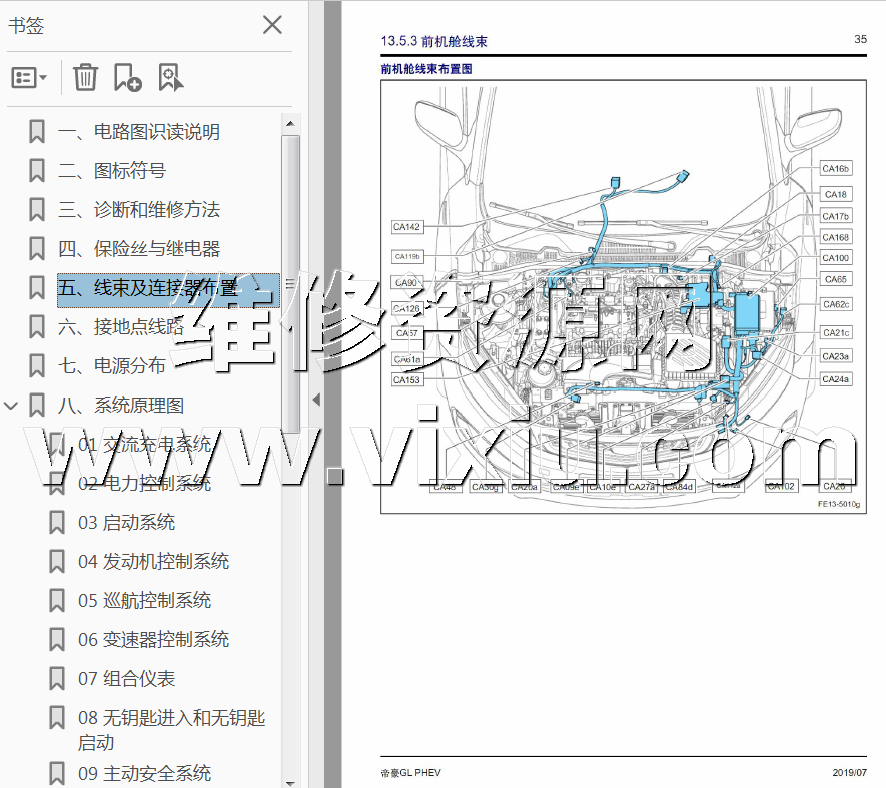Click the CA16b connector label in diagram
Screen dimensions: 886x788
click(x=836, y=169)
